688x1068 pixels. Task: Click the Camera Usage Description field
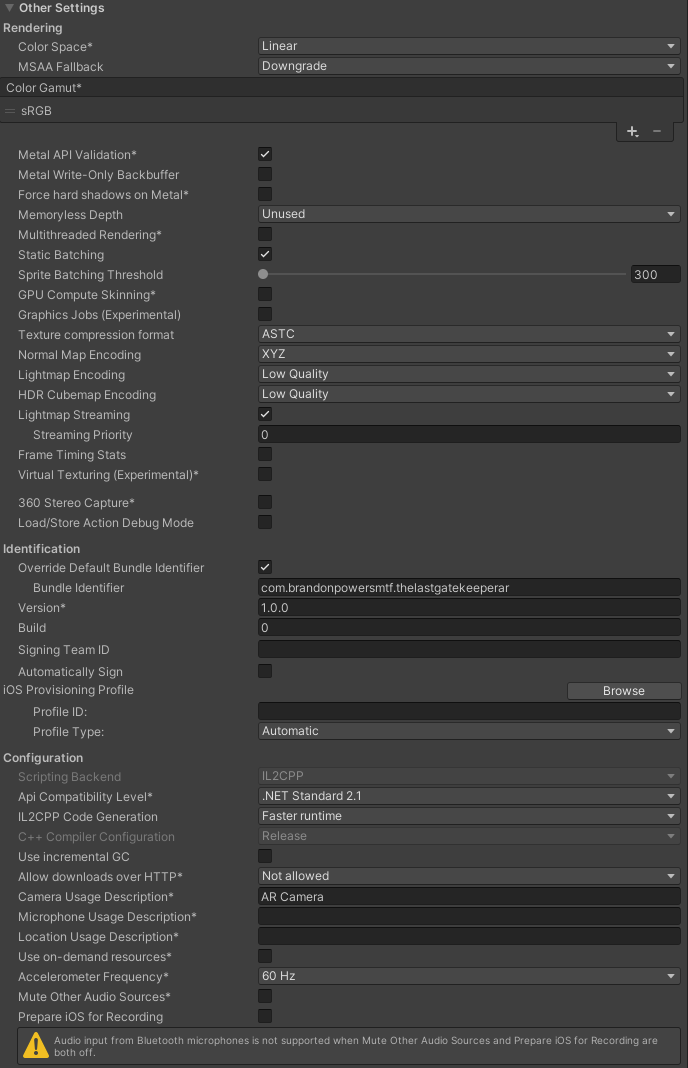tap(469, 897)
